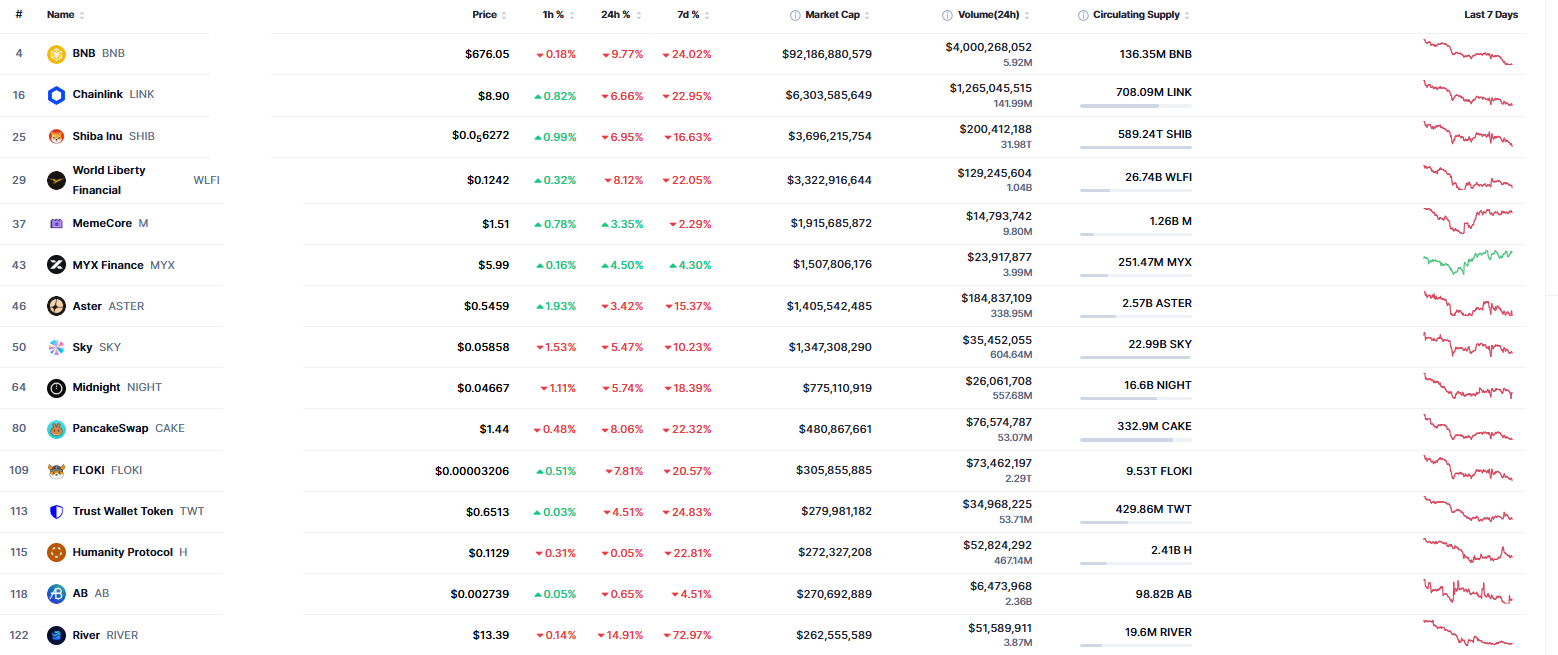This screenshot has width=1558, height=655.
Task: Open River 7-day sparkline chart
Action: (x=1467, y=634)
